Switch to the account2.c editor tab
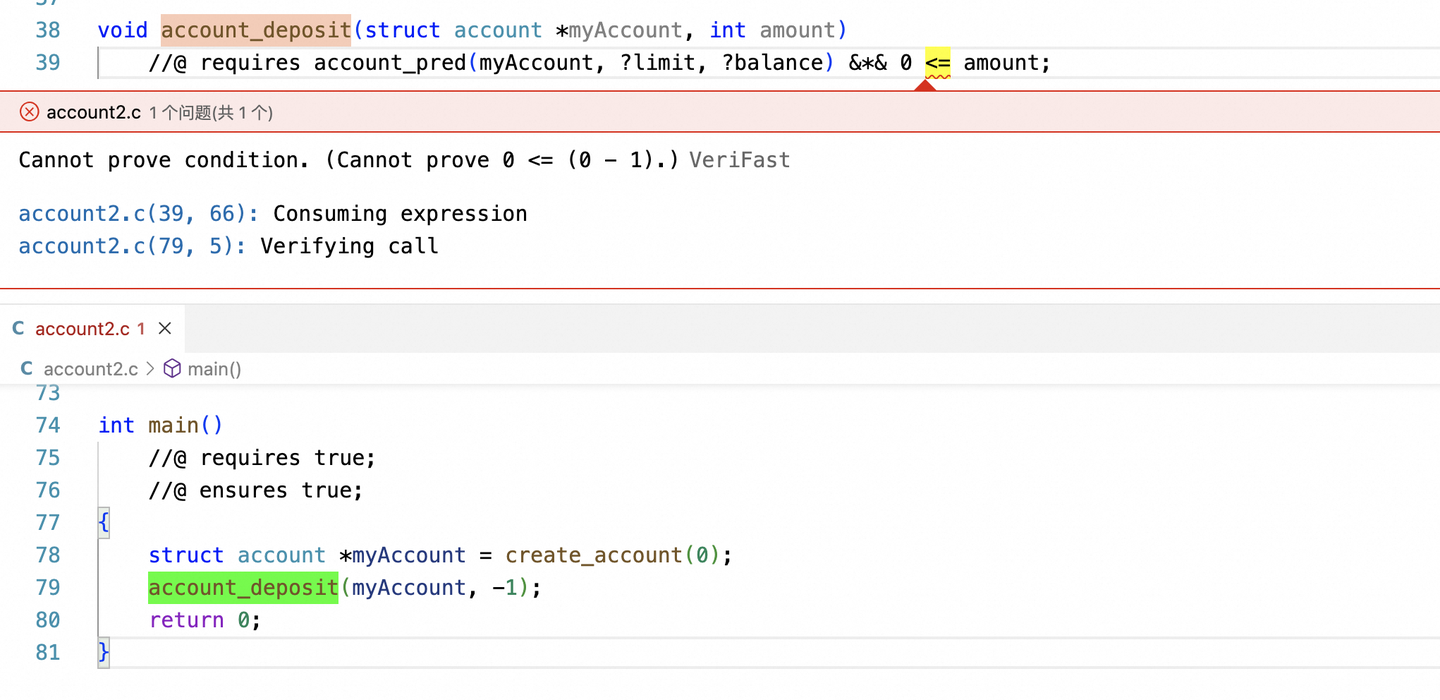1440x700 pixels. pyautogui.click(x=82, y=329)
